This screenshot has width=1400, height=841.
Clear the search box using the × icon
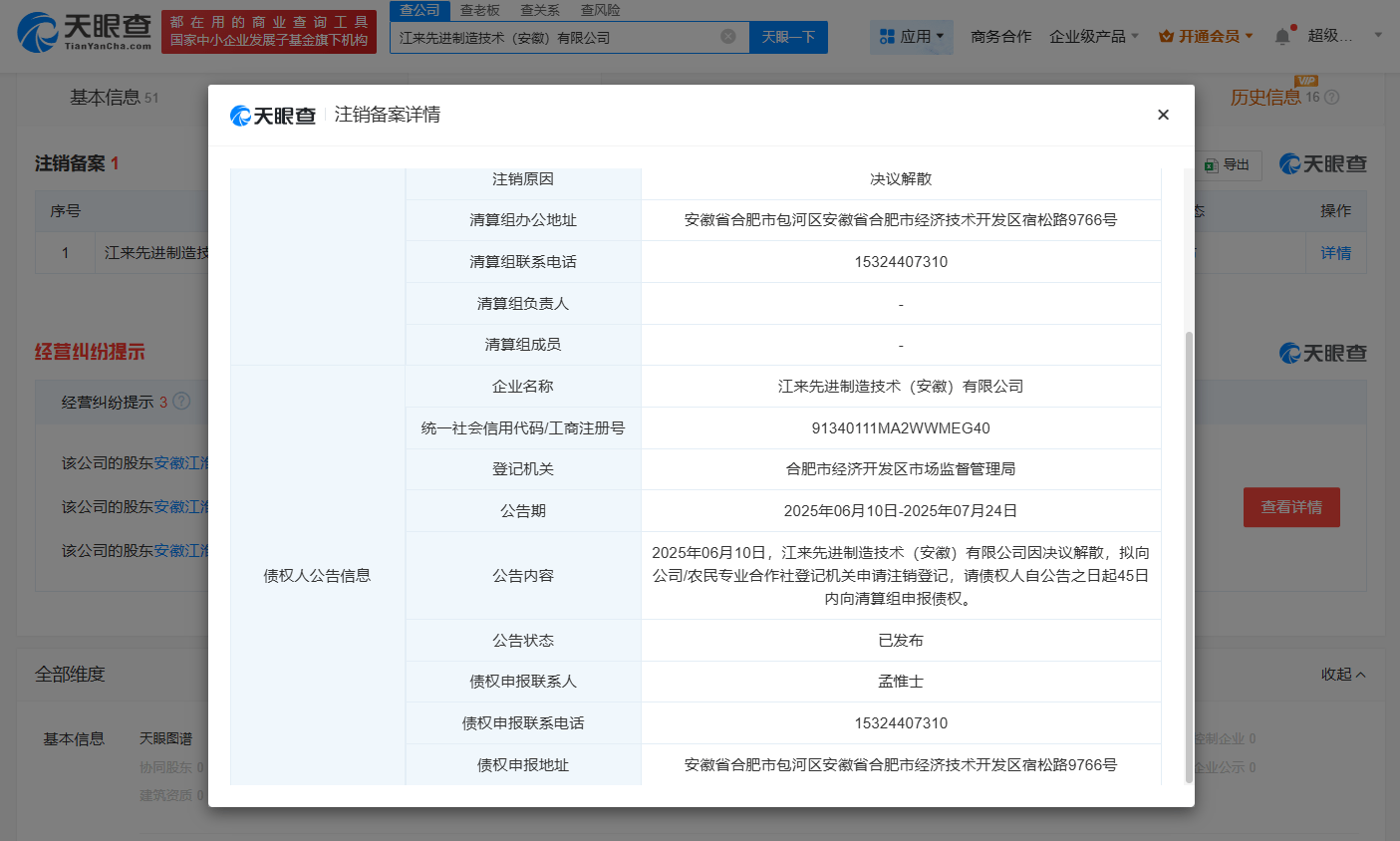726,36
